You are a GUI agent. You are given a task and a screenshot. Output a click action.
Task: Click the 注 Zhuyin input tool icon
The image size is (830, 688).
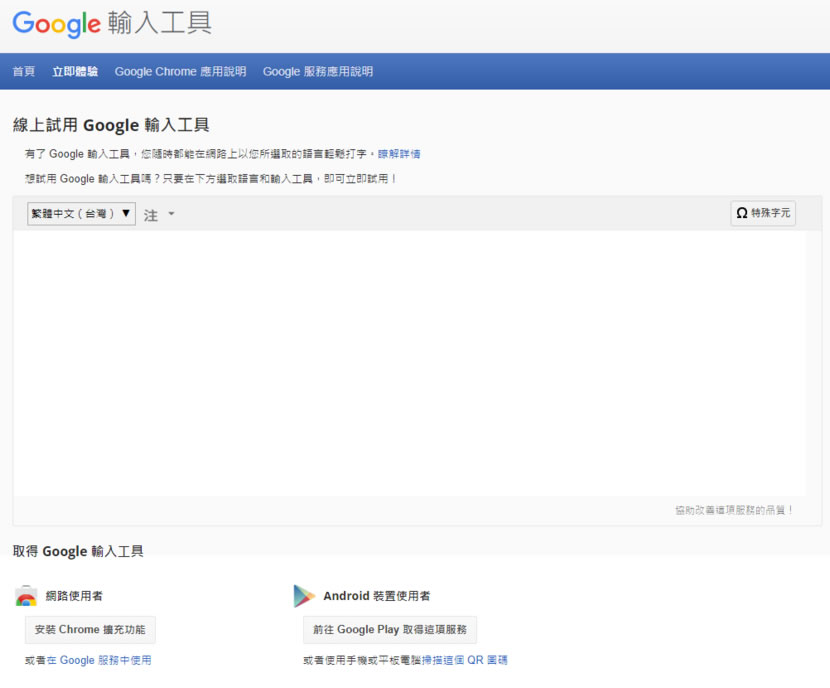151,215
